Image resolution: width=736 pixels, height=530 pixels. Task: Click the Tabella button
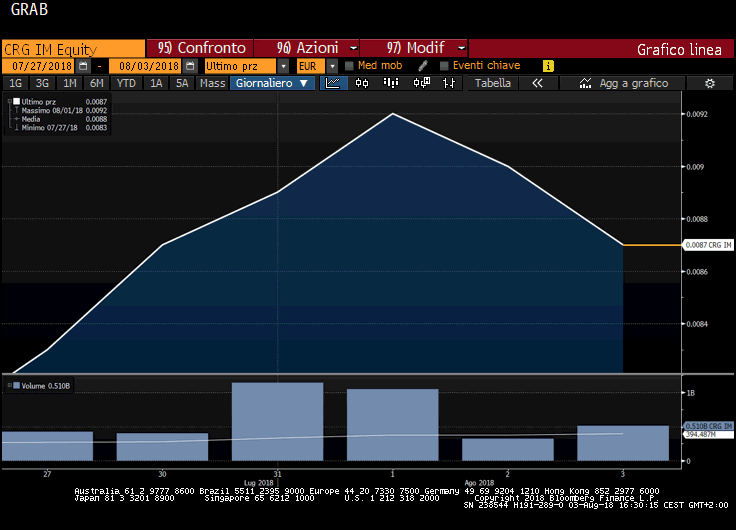click(492, 83)
